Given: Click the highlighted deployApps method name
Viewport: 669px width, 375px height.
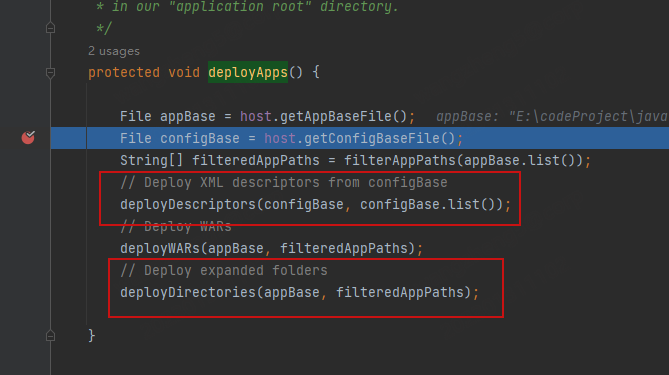Looking at the screenshot, I should [x=248, y=72].
